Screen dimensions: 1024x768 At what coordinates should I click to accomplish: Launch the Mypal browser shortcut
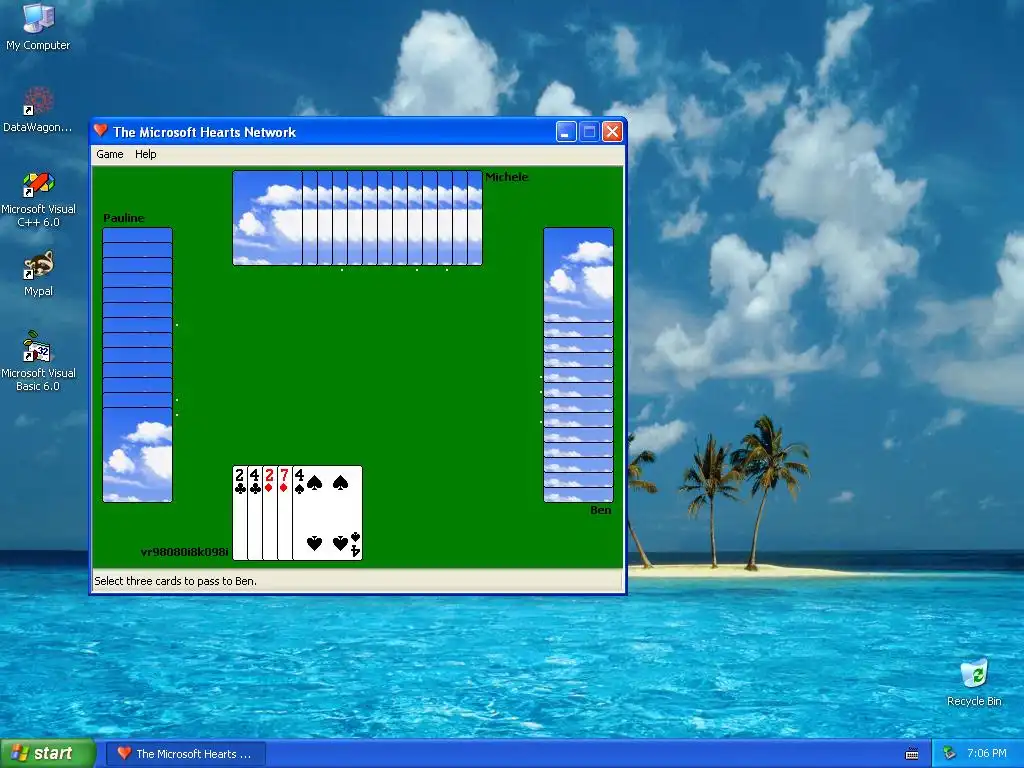38,274
